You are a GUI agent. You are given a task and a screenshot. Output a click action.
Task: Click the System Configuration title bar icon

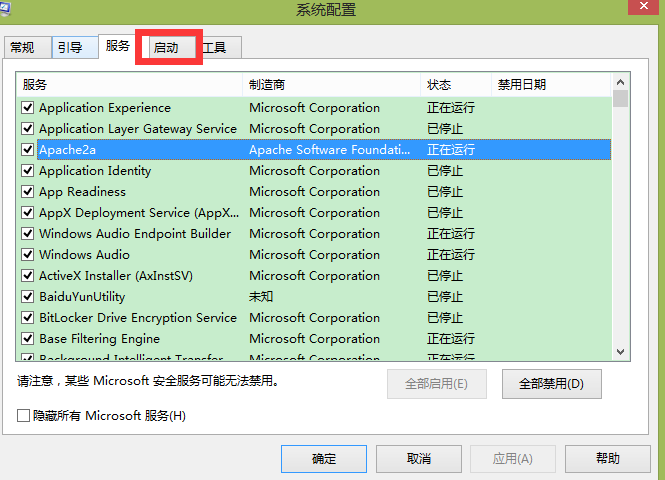(7, 9)
